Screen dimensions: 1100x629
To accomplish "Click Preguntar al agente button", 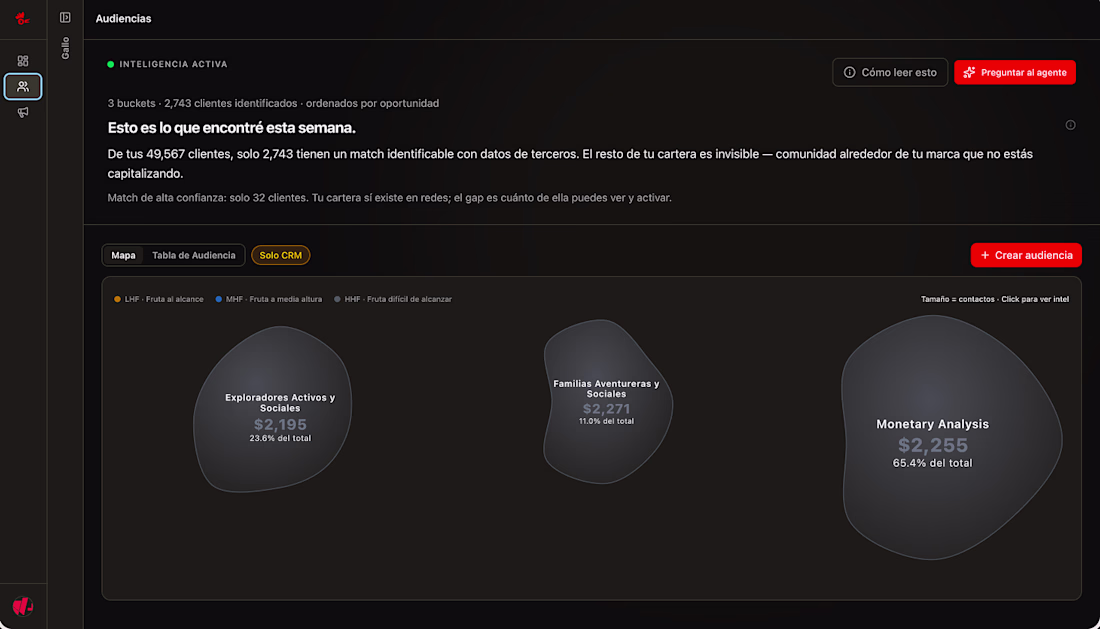I will point(1014,72).
